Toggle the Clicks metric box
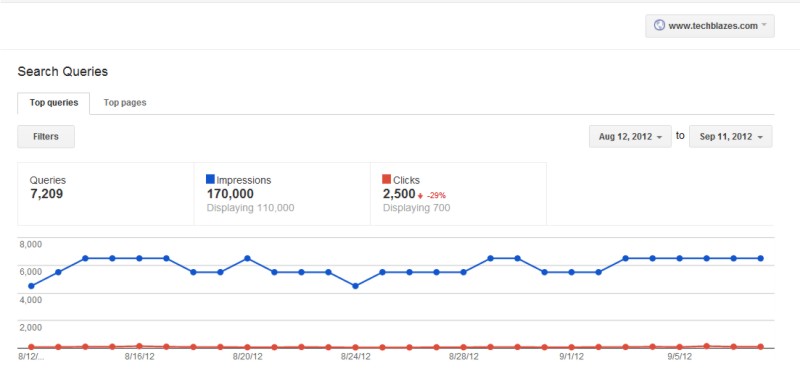 click(x=458, y=194)
